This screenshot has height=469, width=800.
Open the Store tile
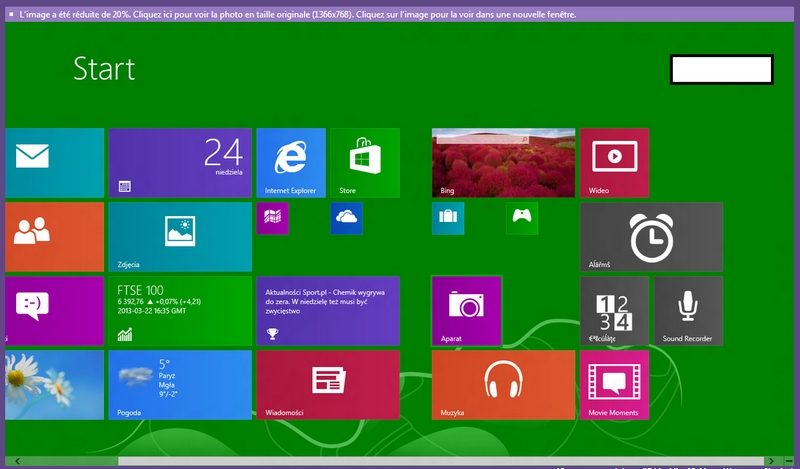tap(365, 162)
